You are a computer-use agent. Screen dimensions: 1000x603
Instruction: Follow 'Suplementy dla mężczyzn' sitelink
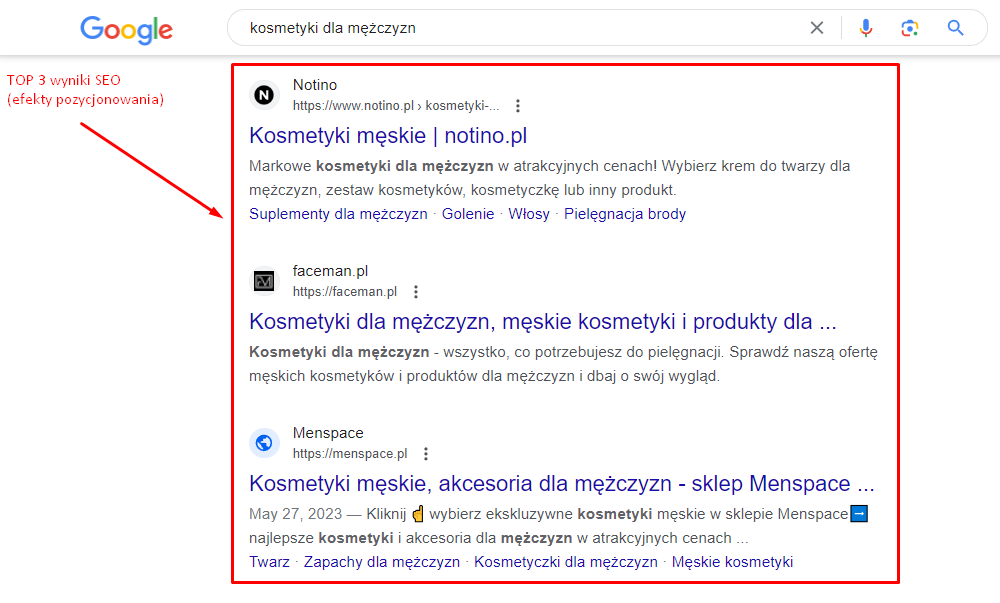(x=338, y=214)
